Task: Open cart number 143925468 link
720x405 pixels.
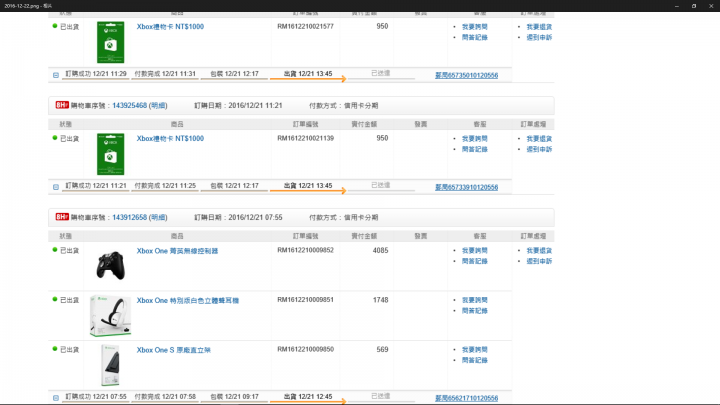Action: [129, 106]
